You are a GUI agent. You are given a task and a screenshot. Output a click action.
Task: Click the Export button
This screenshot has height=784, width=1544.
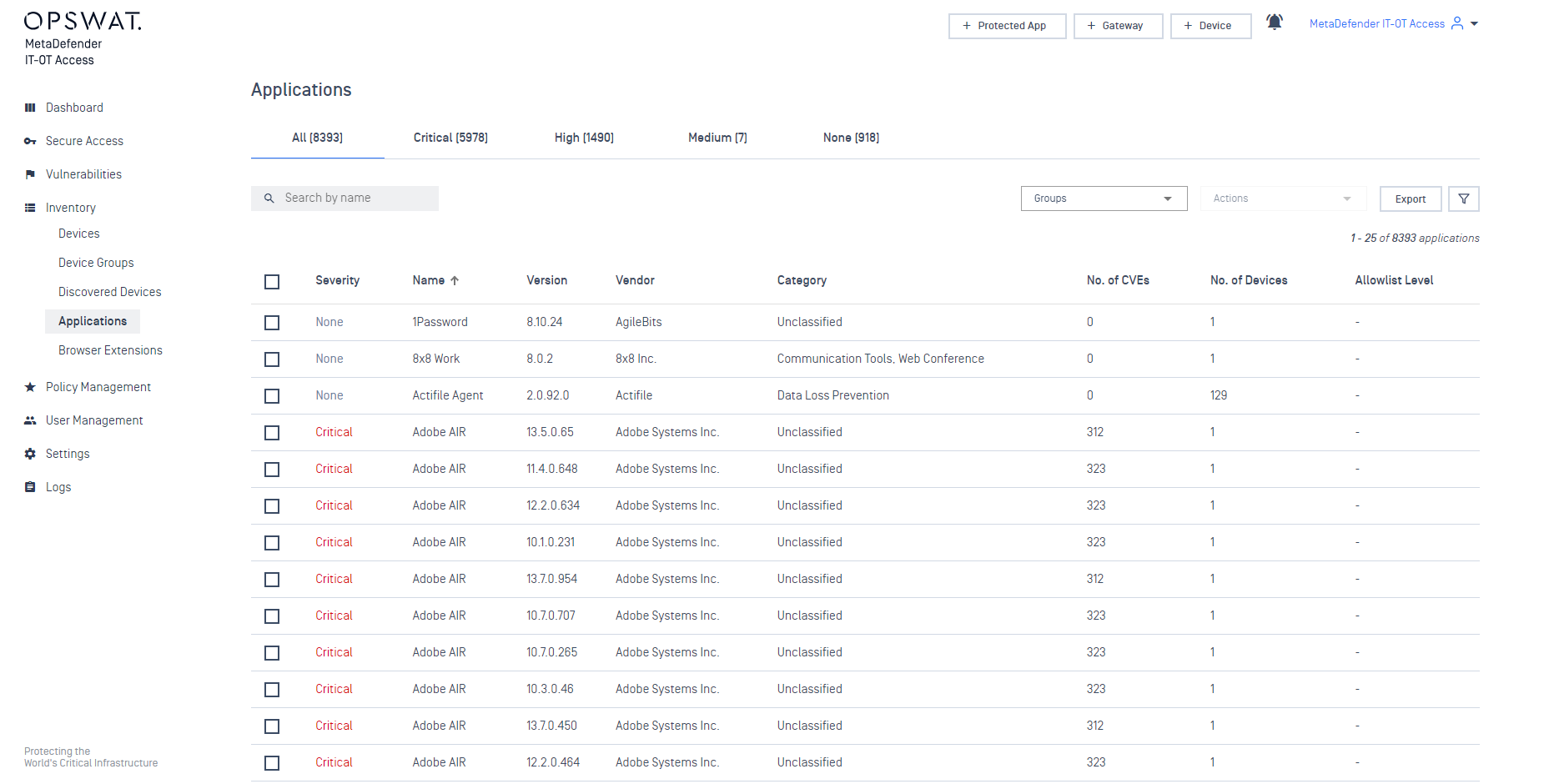click(x=1411, y=199)
